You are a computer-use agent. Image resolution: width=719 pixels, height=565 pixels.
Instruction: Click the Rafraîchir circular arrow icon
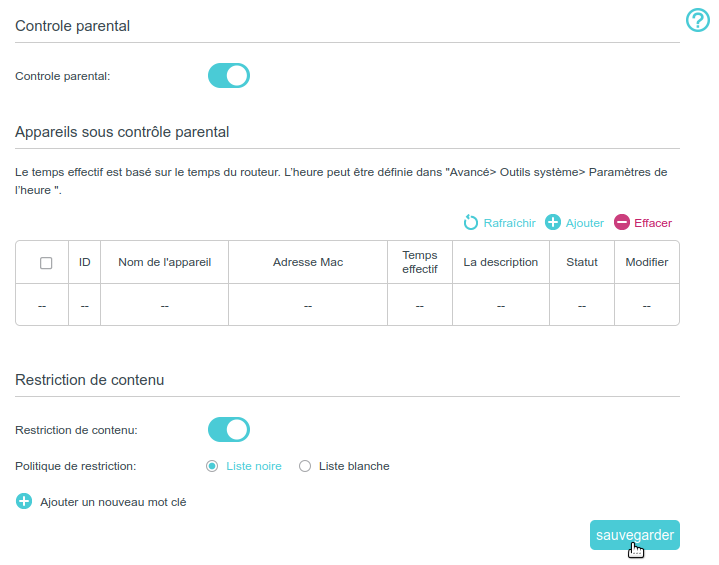pyautogui.click(x=471, y=222)
